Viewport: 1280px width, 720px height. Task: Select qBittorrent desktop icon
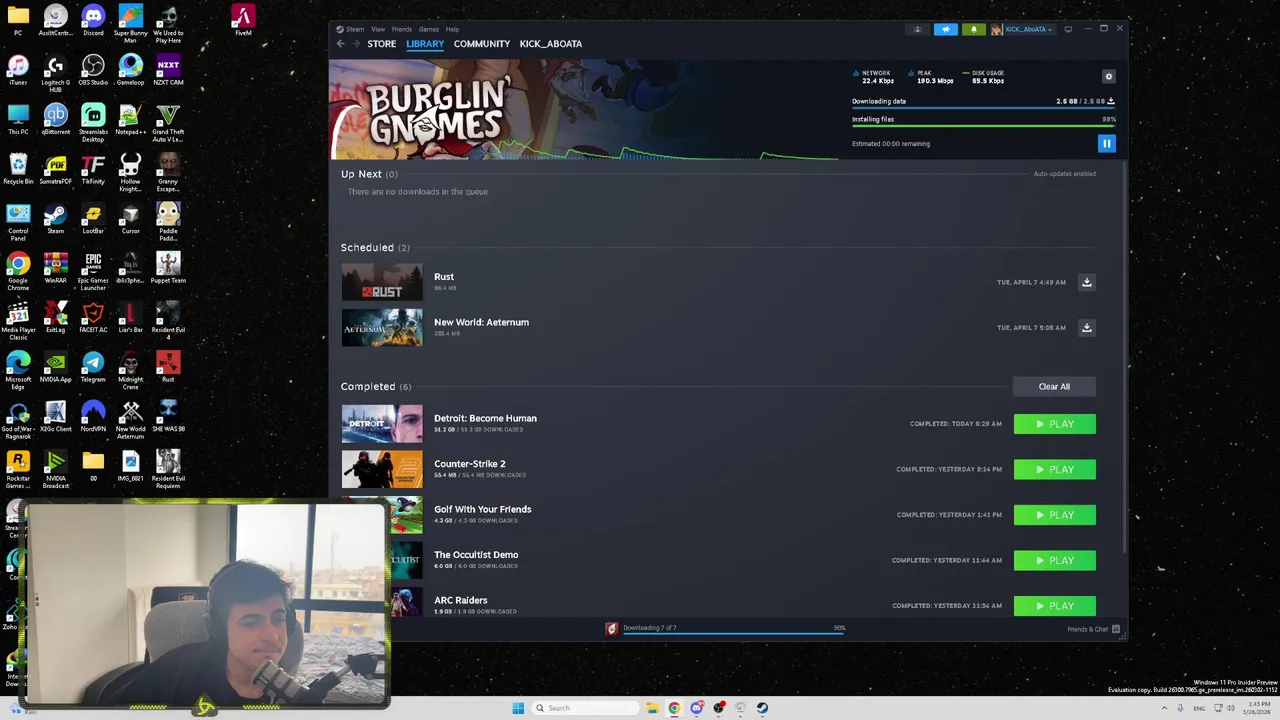(x=56, y=119)
